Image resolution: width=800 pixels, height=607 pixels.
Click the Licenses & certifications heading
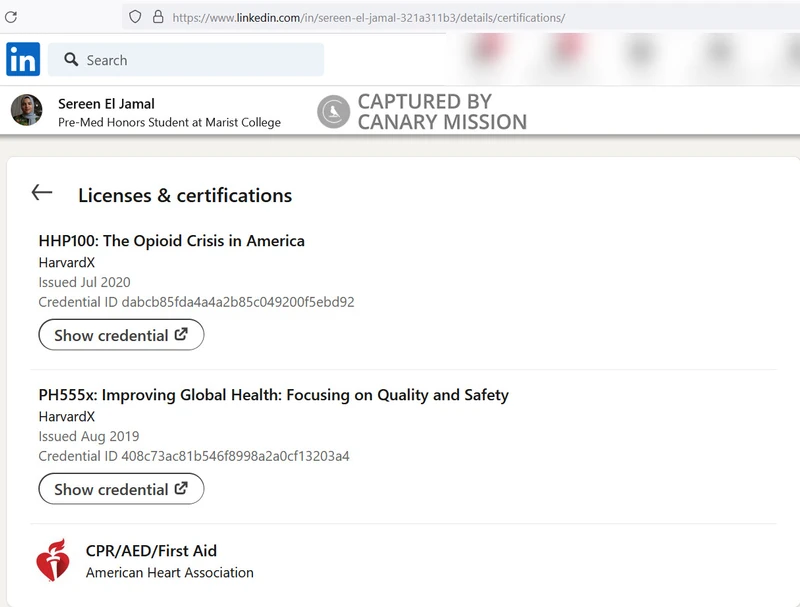[x=184, y=196]
